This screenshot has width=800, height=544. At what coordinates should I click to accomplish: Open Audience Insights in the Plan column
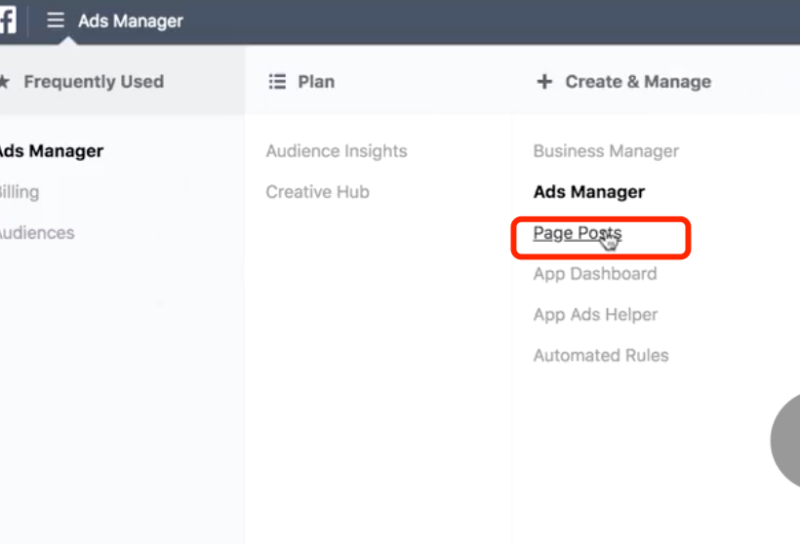pos(336,151)
